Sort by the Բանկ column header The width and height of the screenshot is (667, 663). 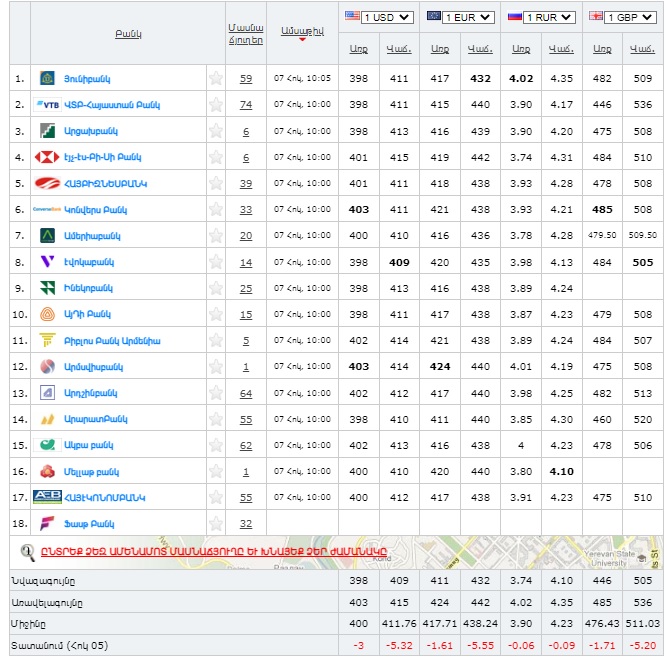pyautogui.click(x=128, y=33)
